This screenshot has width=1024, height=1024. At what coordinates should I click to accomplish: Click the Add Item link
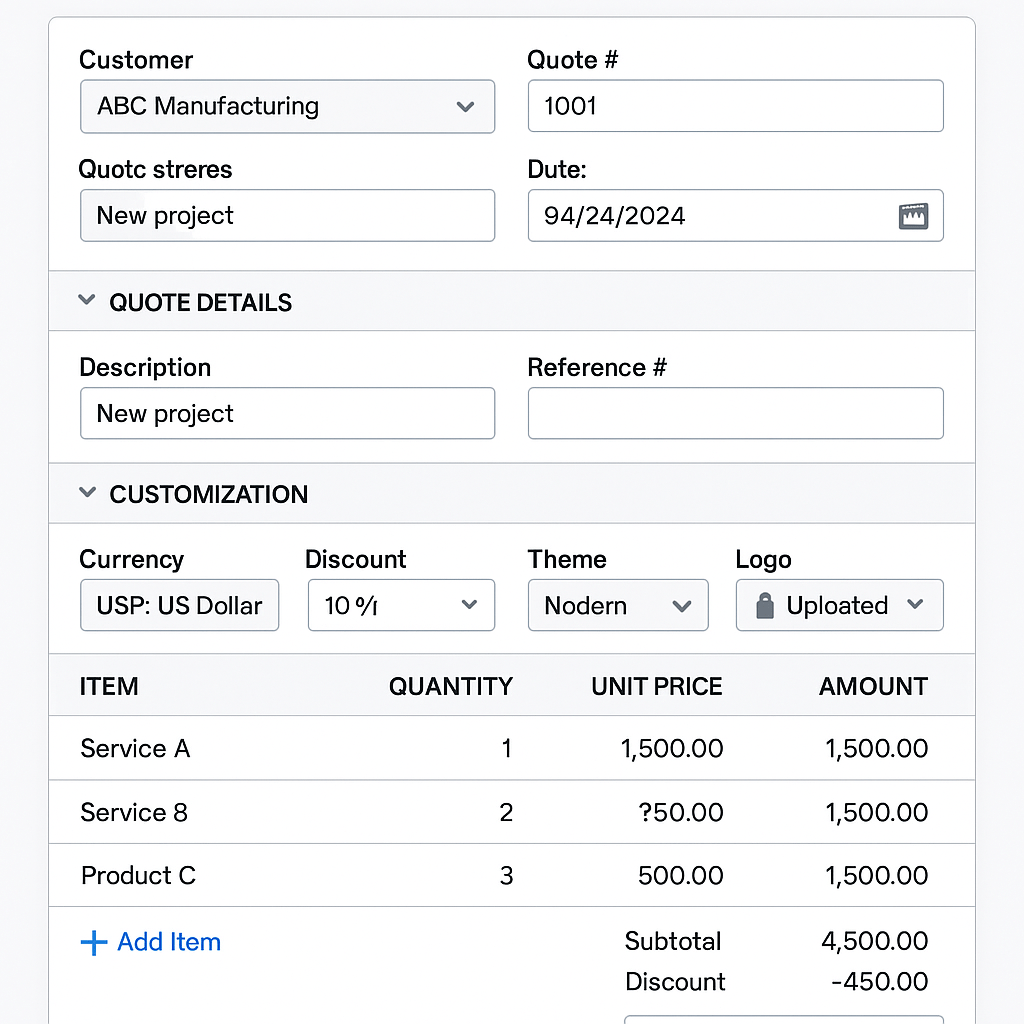pos(168,942)
